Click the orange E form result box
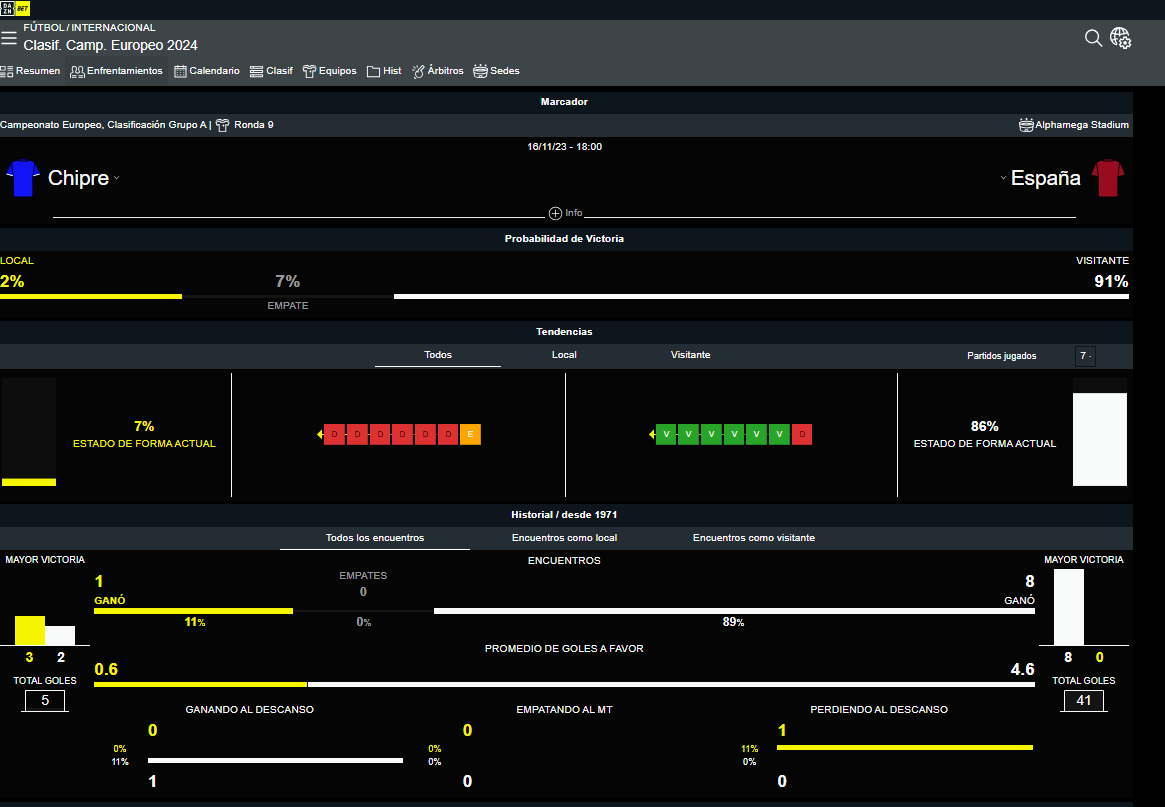 [x=471, y=435]
